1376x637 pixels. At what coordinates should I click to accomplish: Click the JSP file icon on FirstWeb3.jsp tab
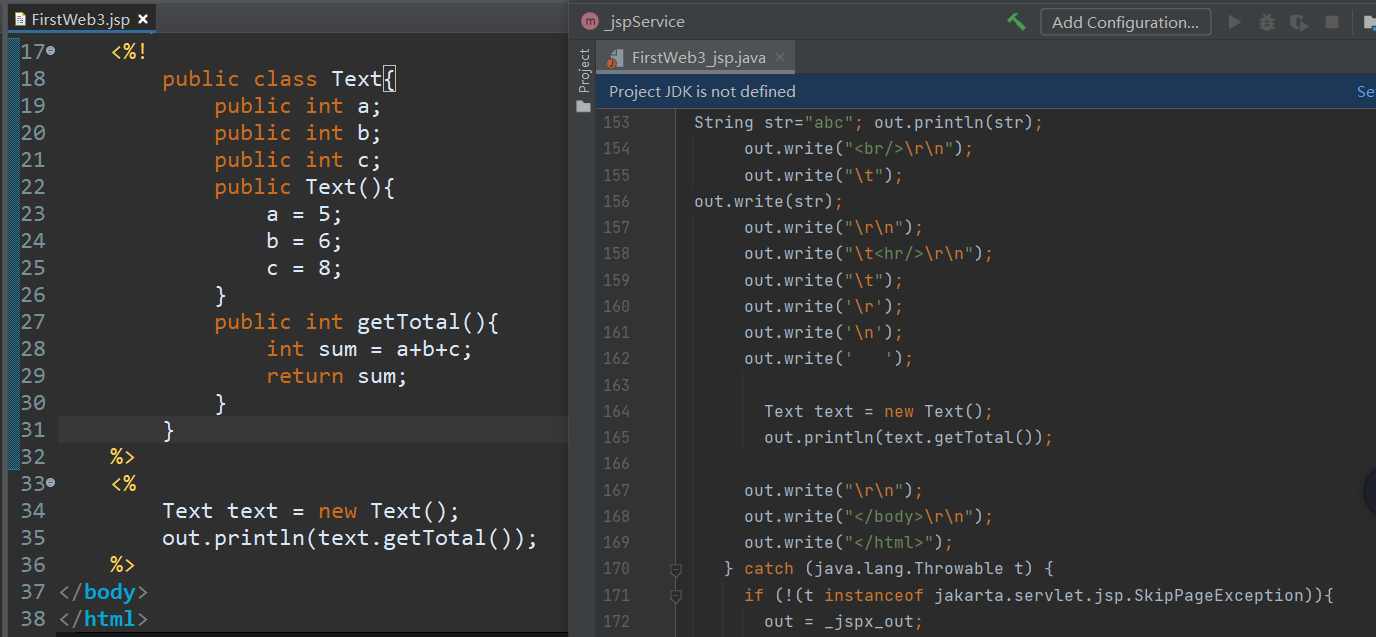20,19
